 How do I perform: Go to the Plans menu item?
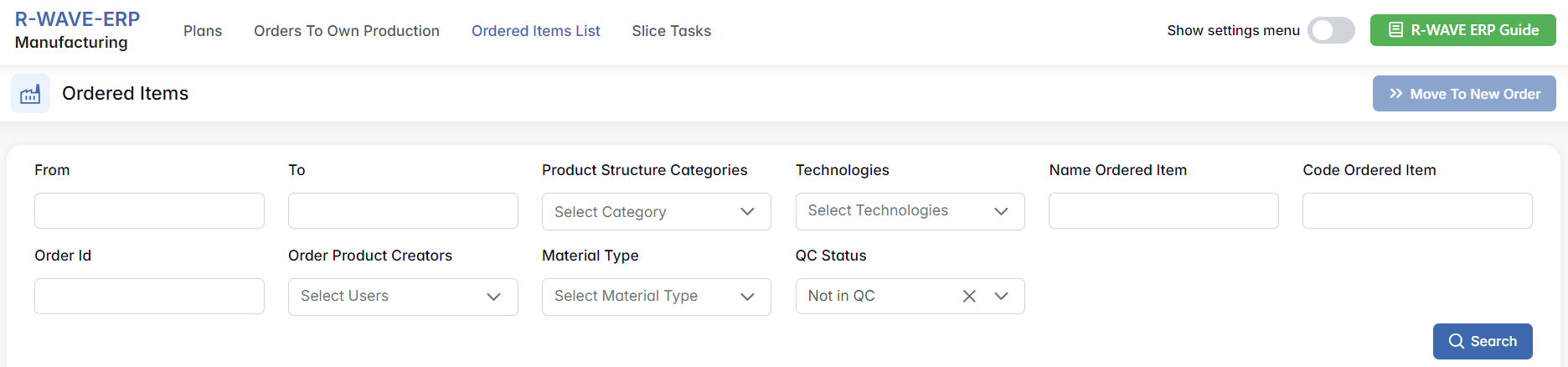click(203, 31)
